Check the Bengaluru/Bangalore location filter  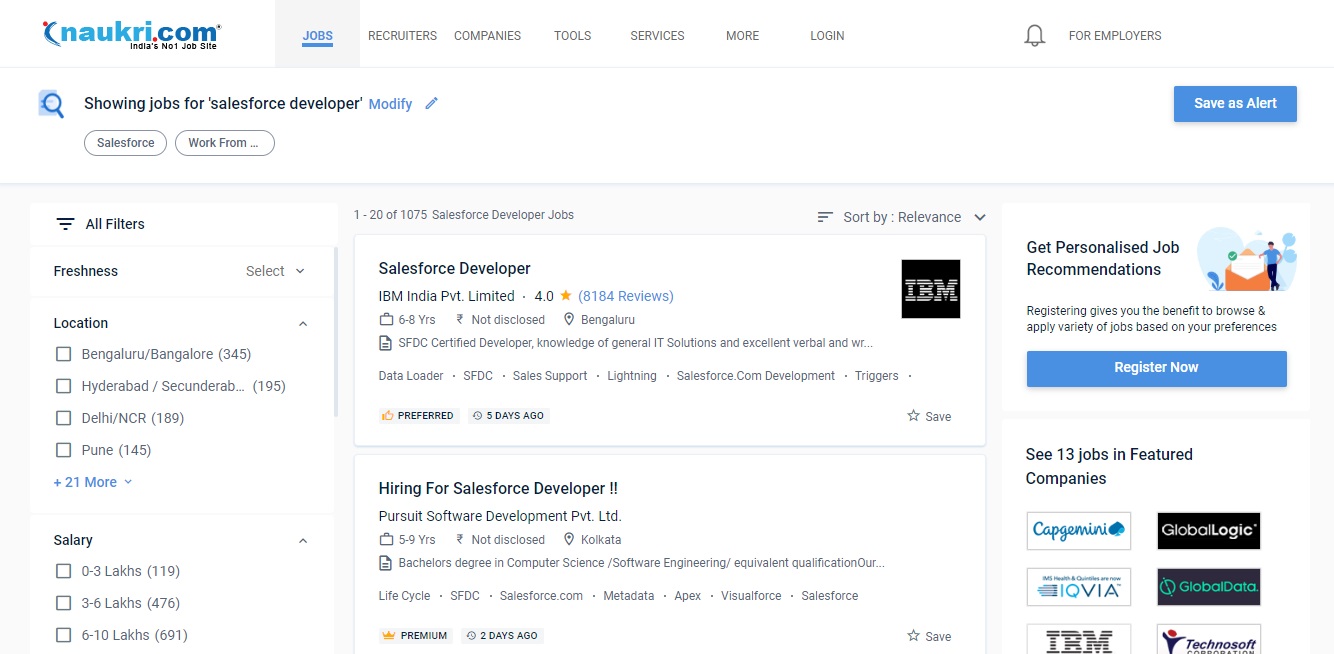click(x=64, y=354)
